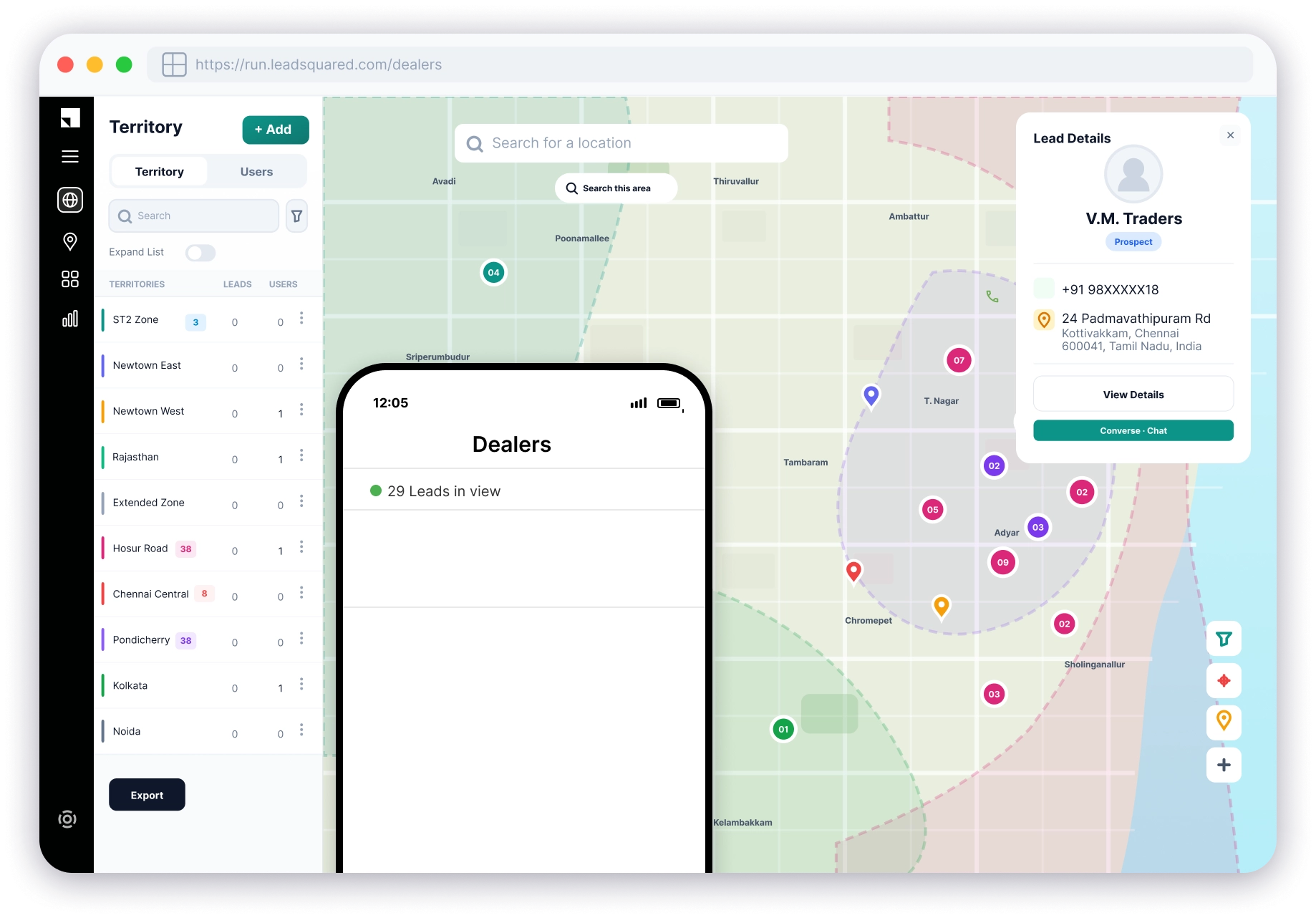Click '29 Leads in view' on phone
This screenshot has width=1316, height=918.
point(444,491)
